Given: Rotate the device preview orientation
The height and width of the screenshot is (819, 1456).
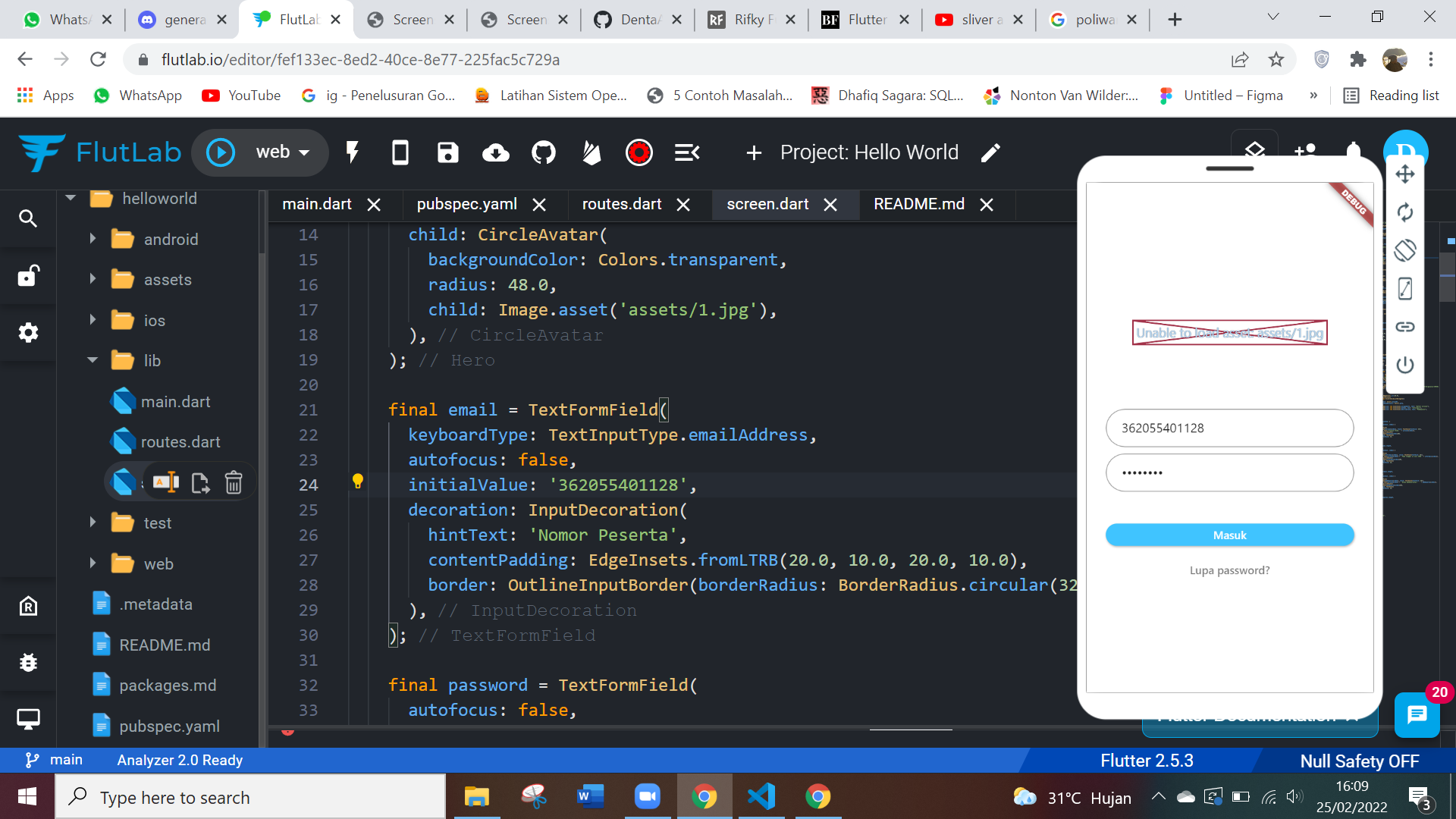Looking at the screenshot, I should tap(1405, 250).
